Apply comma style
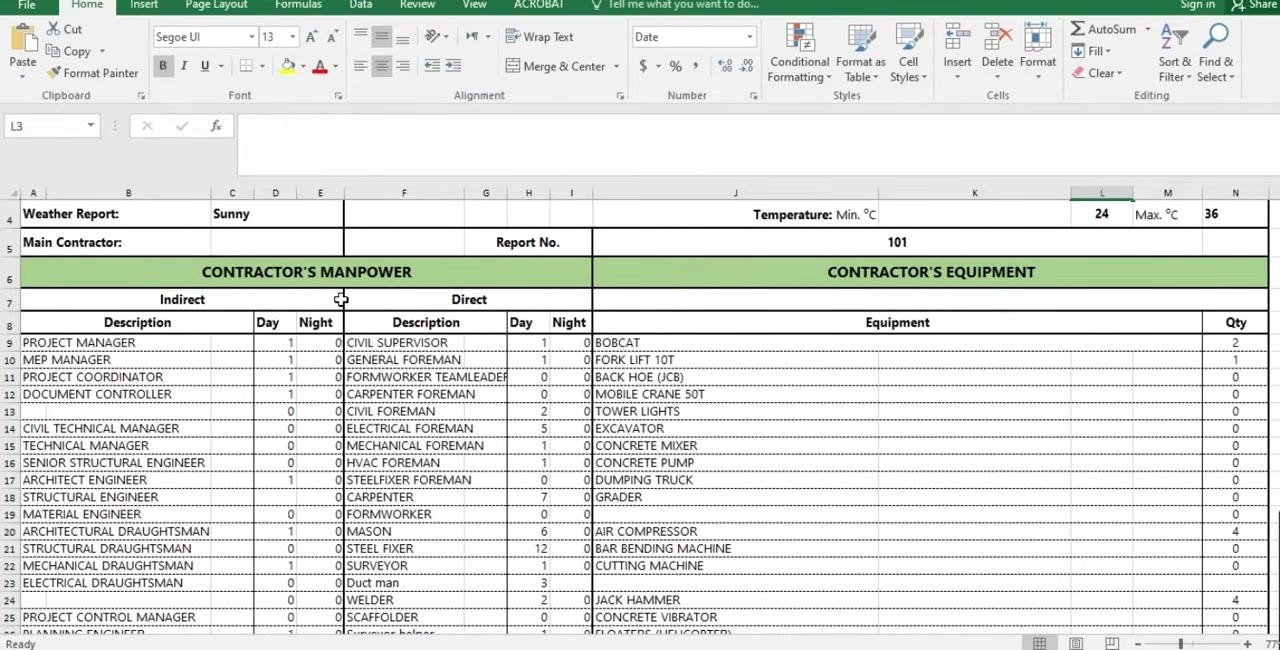 click(x=697, y=66)
